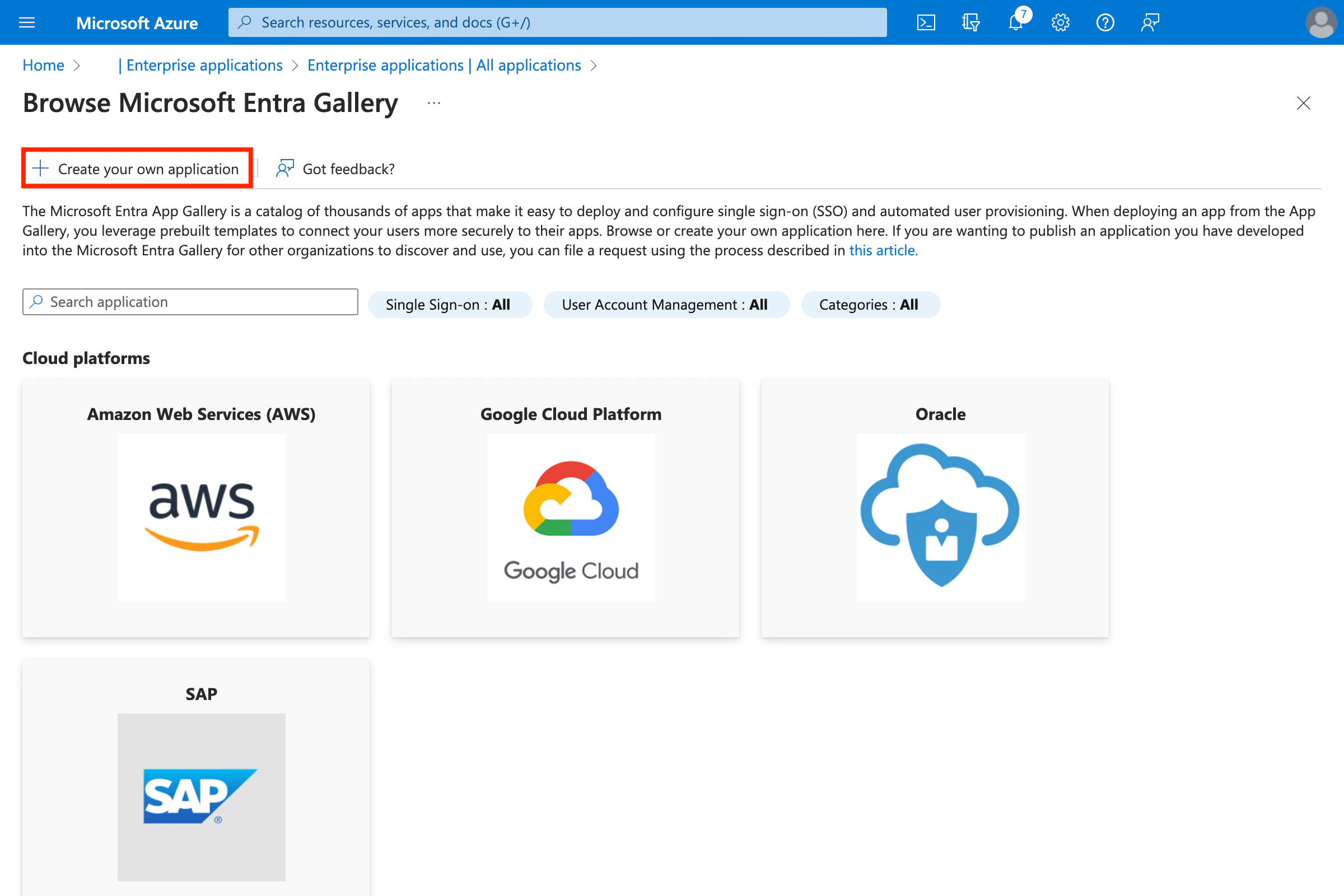Click the top-bar Feedback icon
This screenshot has height=896, width=1344.
(1150, 22)
